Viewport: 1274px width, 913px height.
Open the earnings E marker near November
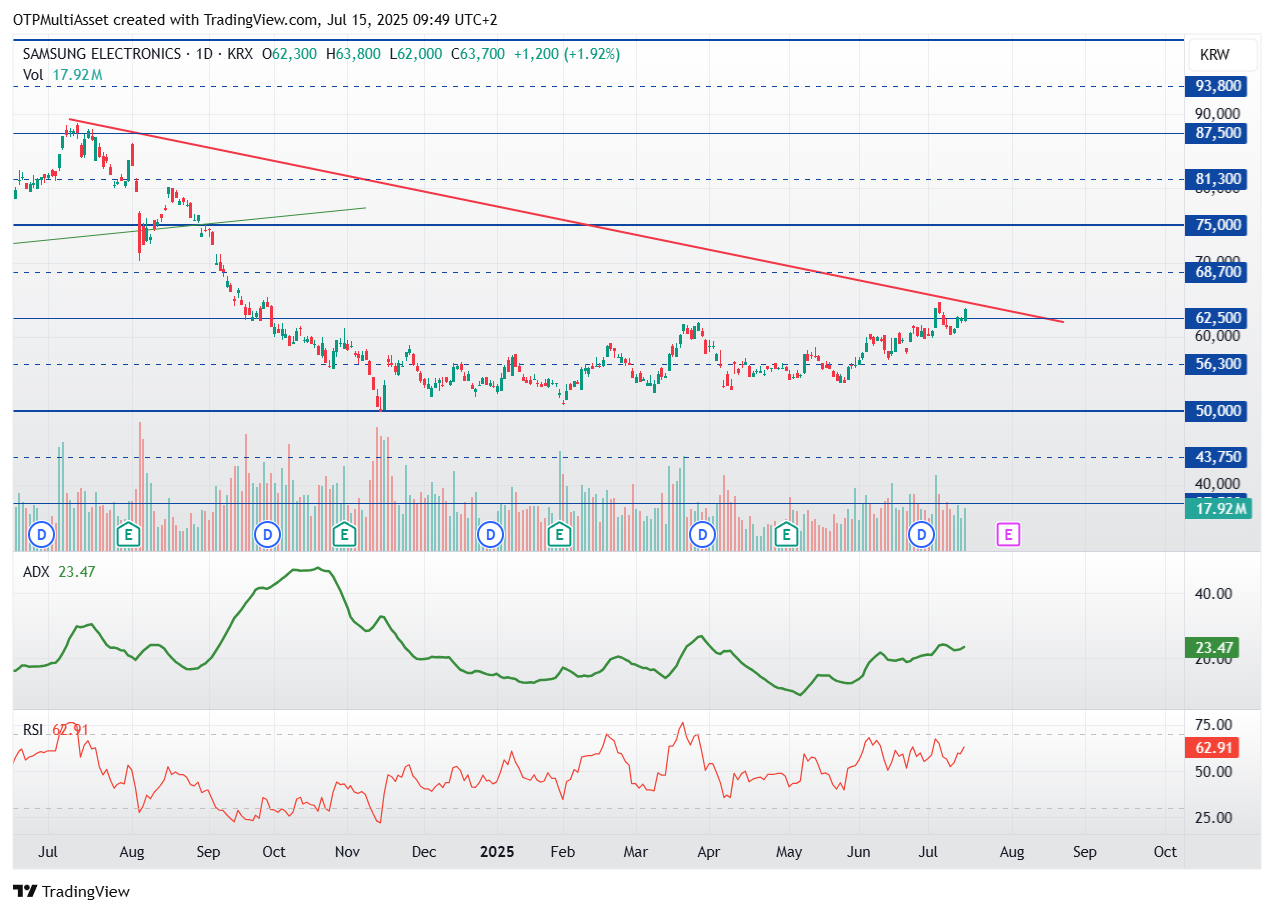[345, 535]
